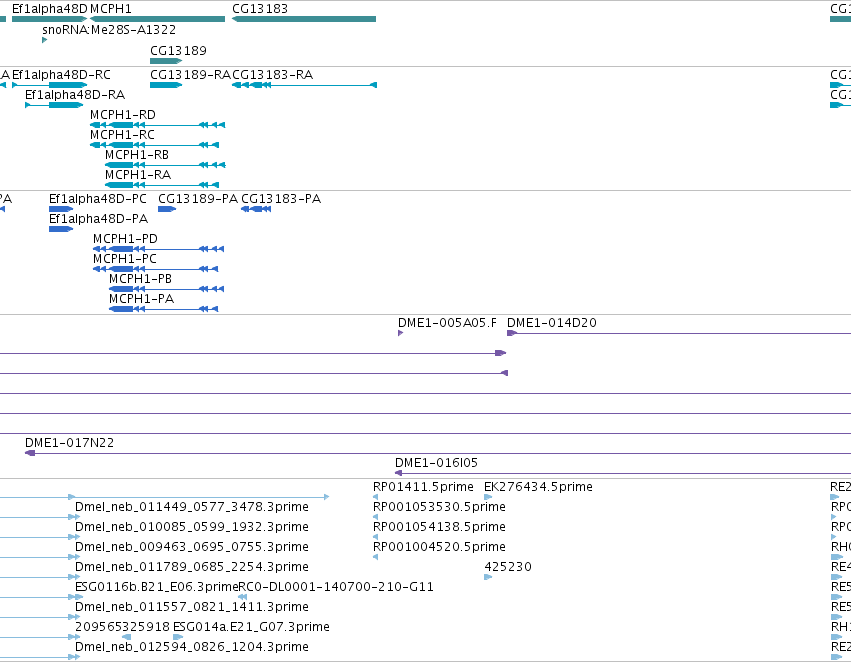Select ESG0116b.B21_E06.3prime EST
The image size is (851, 662).
tap(157, 587)
